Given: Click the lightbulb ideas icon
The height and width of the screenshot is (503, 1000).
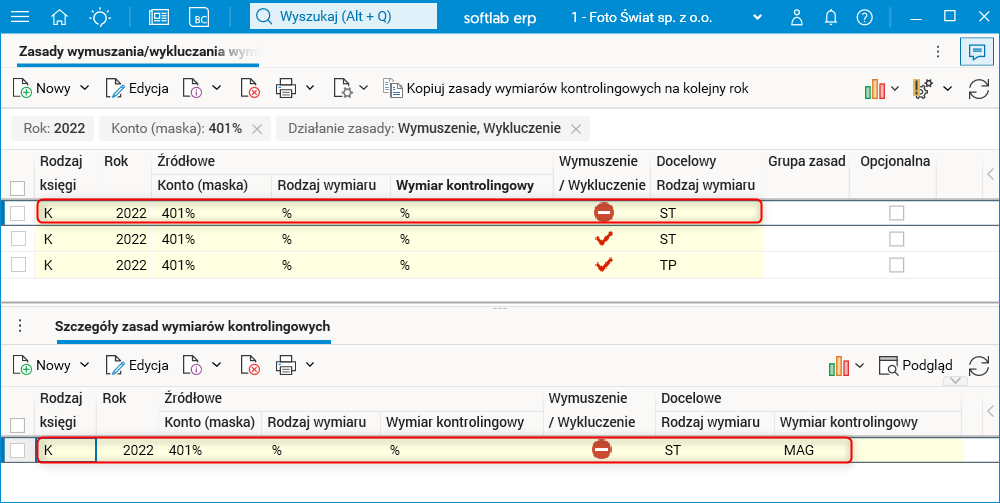Looking at the screenshot, I should point(100,17).
